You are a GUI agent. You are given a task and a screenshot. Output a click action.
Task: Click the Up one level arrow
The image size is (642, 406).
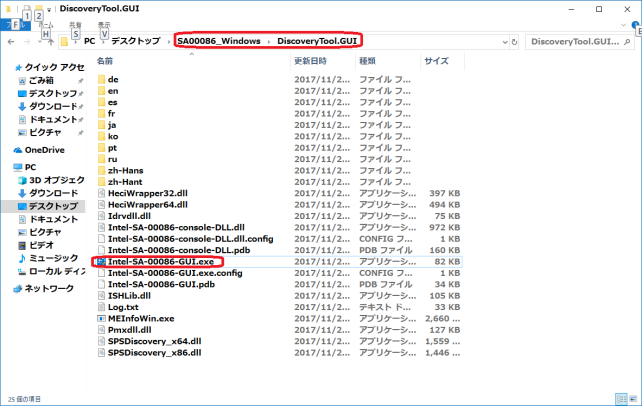[51, 42]
